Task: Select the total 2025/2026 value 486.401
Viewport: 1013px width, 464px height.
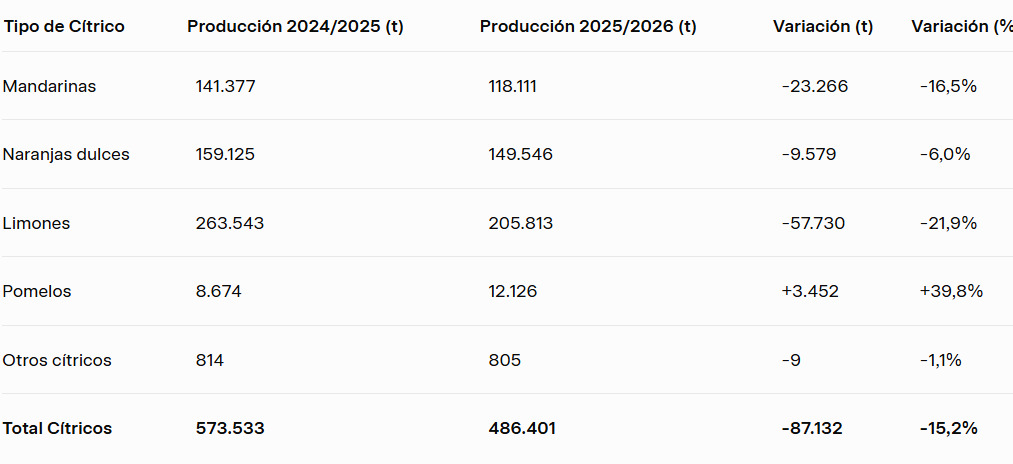Action: click(x=522, y=428)
